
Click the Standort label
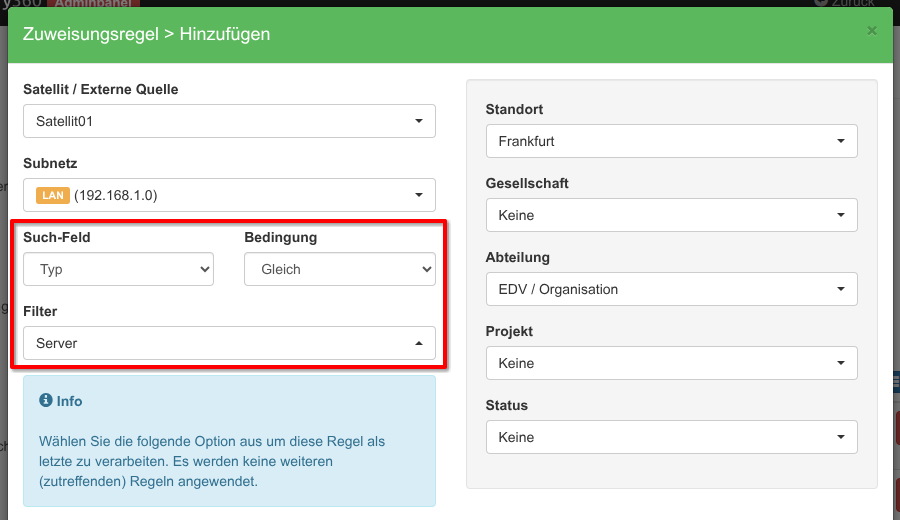pos(514,109)
